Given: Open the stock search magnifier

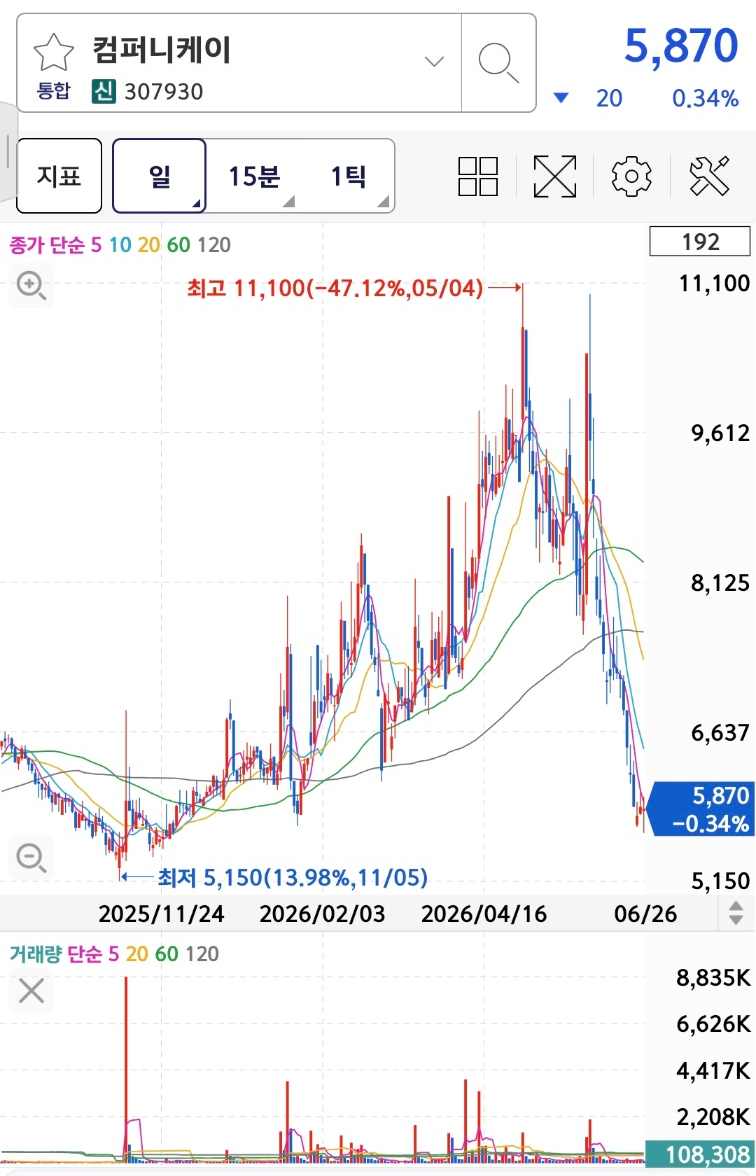Looking at the screenshot, I should click(499, 63).
